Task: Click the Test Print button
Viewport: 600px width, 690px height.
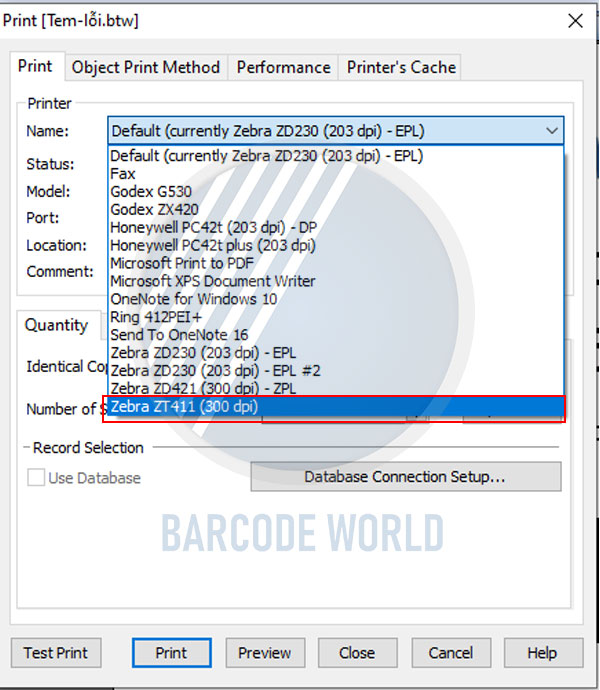Action: coord(56,653)
